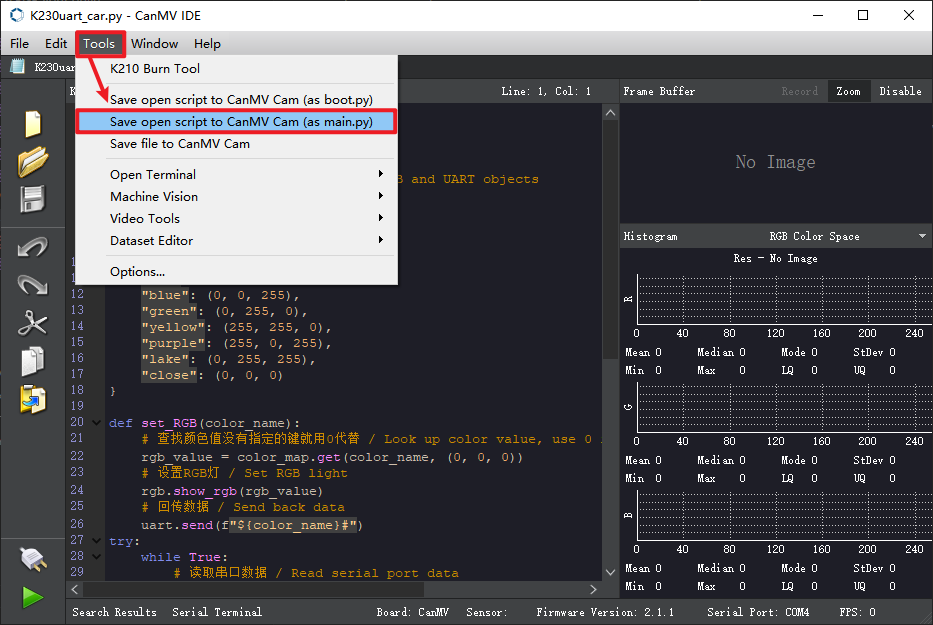Click the K230uart file tab icon
The width and height of the screenshot is (933, 625).
coord(18,66)
